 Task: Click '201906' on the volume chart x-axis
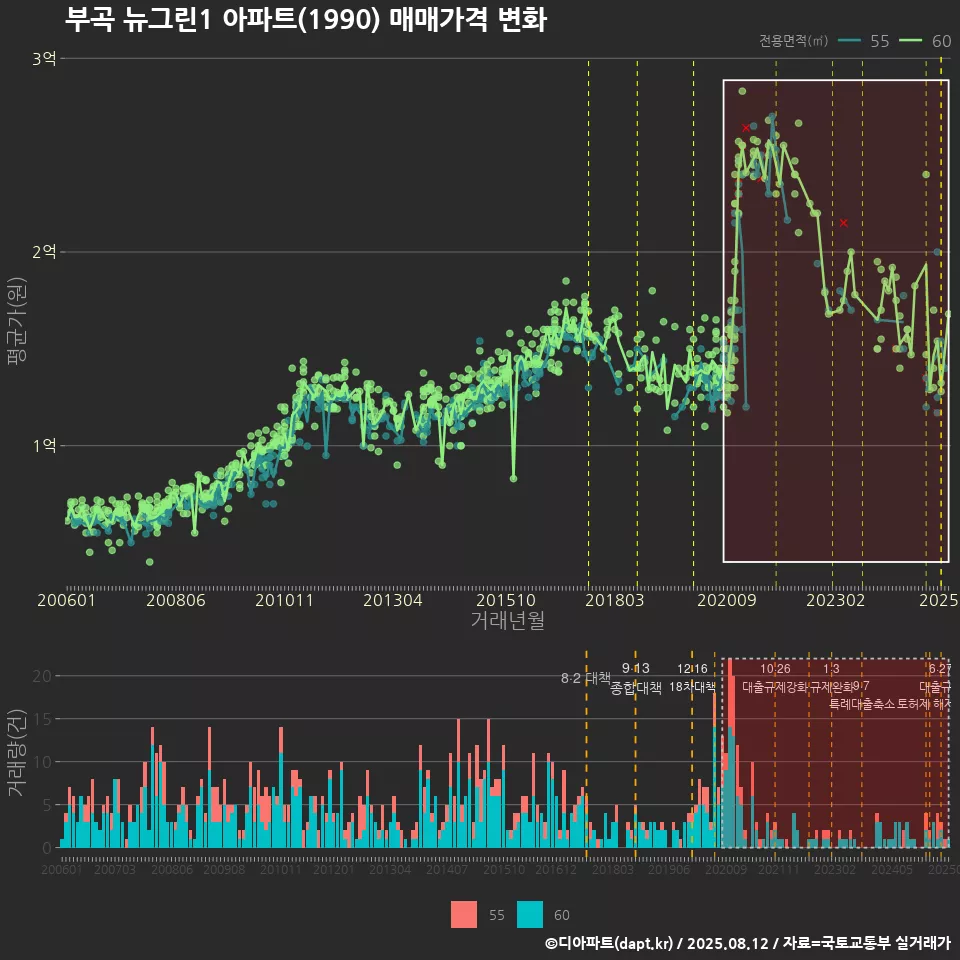[x=669, y=869]
